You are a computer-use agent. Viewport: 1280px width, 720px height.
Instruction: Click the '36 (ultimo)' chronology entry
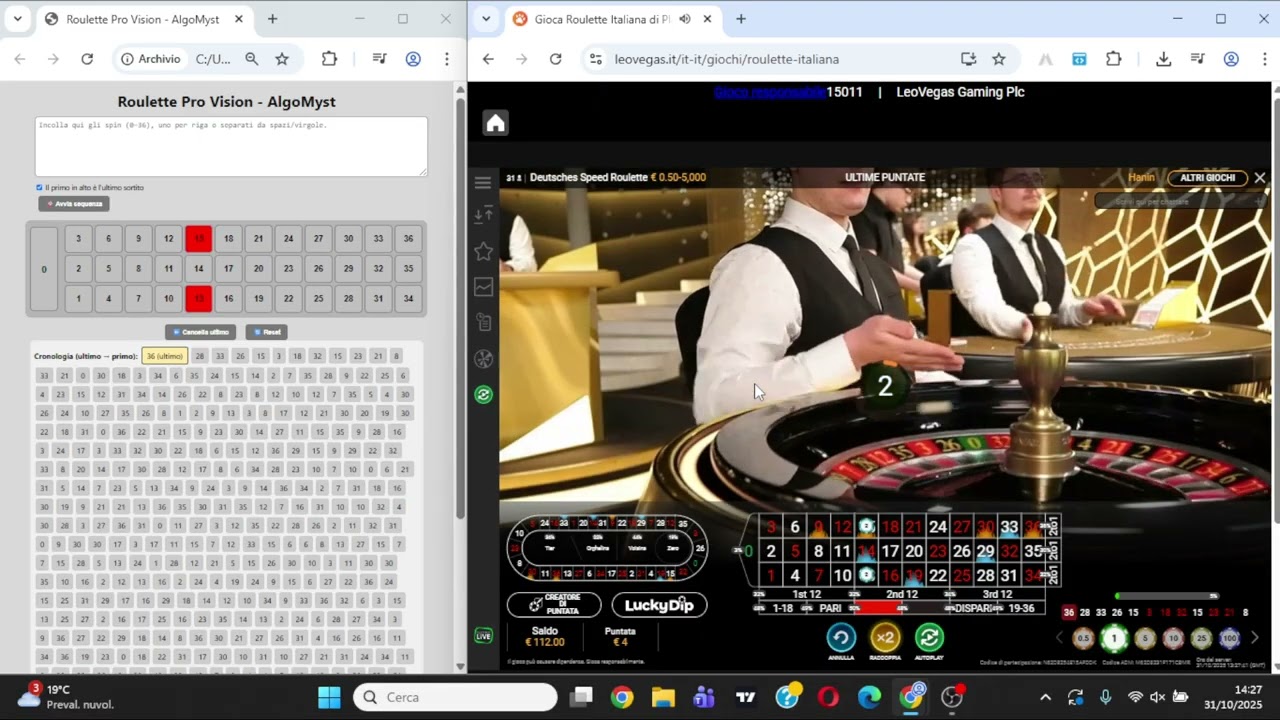tap(164, 356)
